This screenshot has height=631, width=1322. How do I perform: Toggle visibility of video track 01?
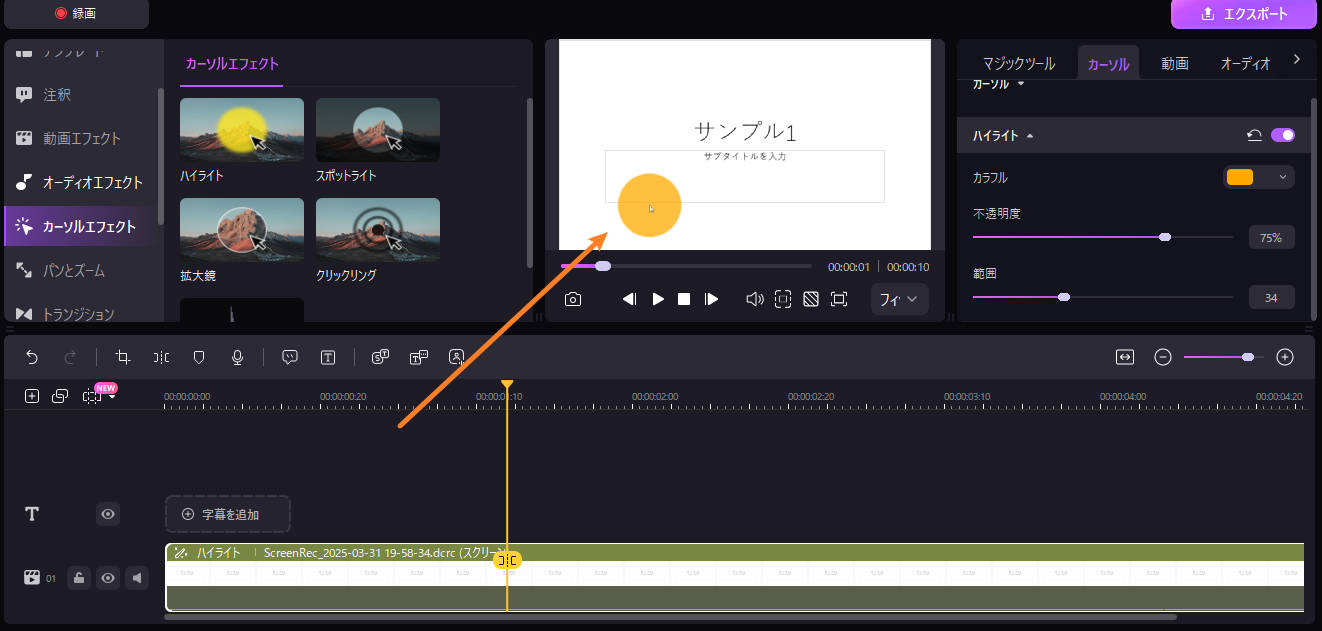[108, 577]
